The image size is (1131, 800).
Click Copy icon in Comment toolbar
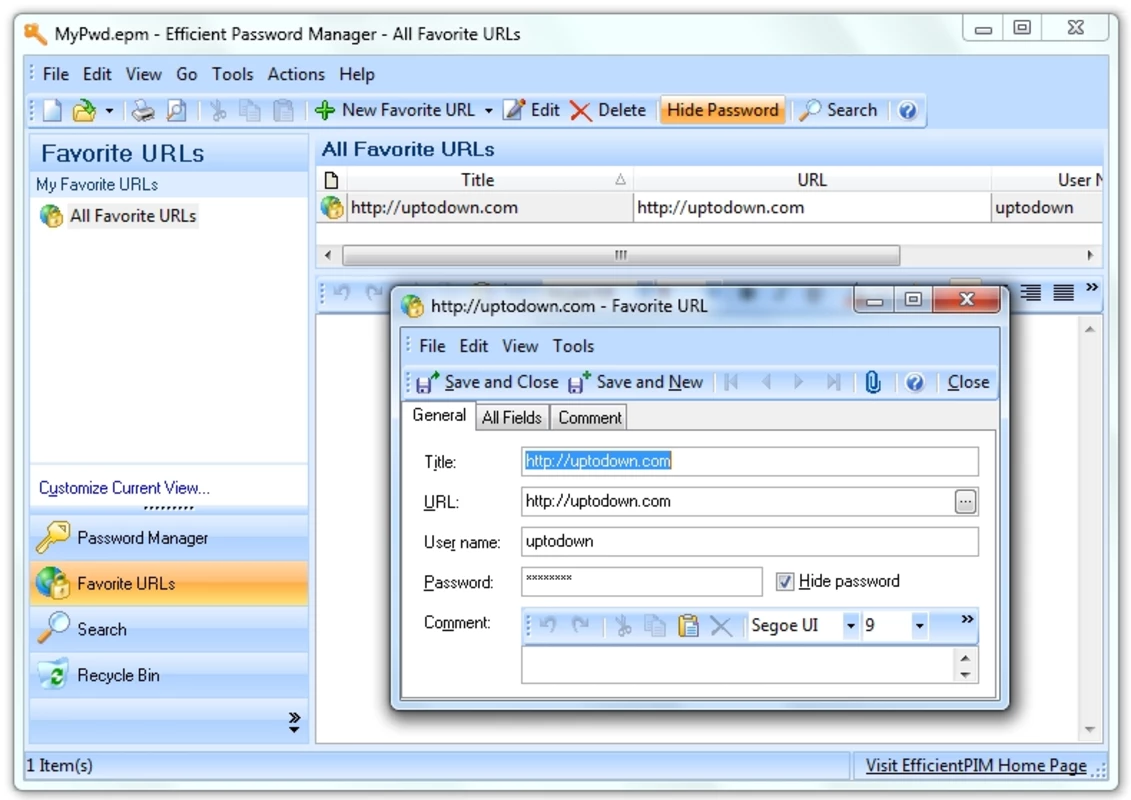click(x=655, y=625)
